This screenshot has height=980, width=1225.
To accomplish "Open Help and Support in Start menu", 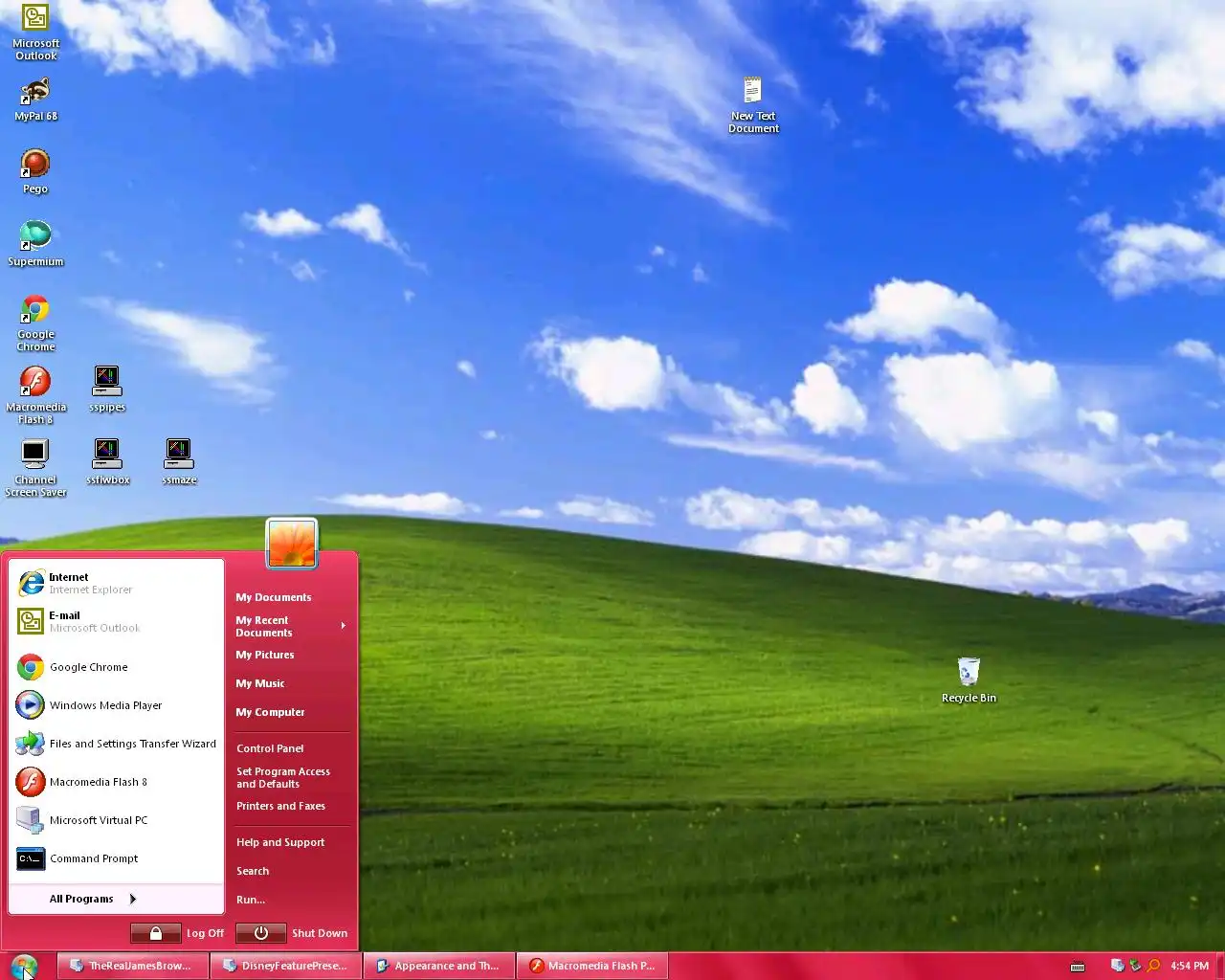I will click(x=291, y=842).
